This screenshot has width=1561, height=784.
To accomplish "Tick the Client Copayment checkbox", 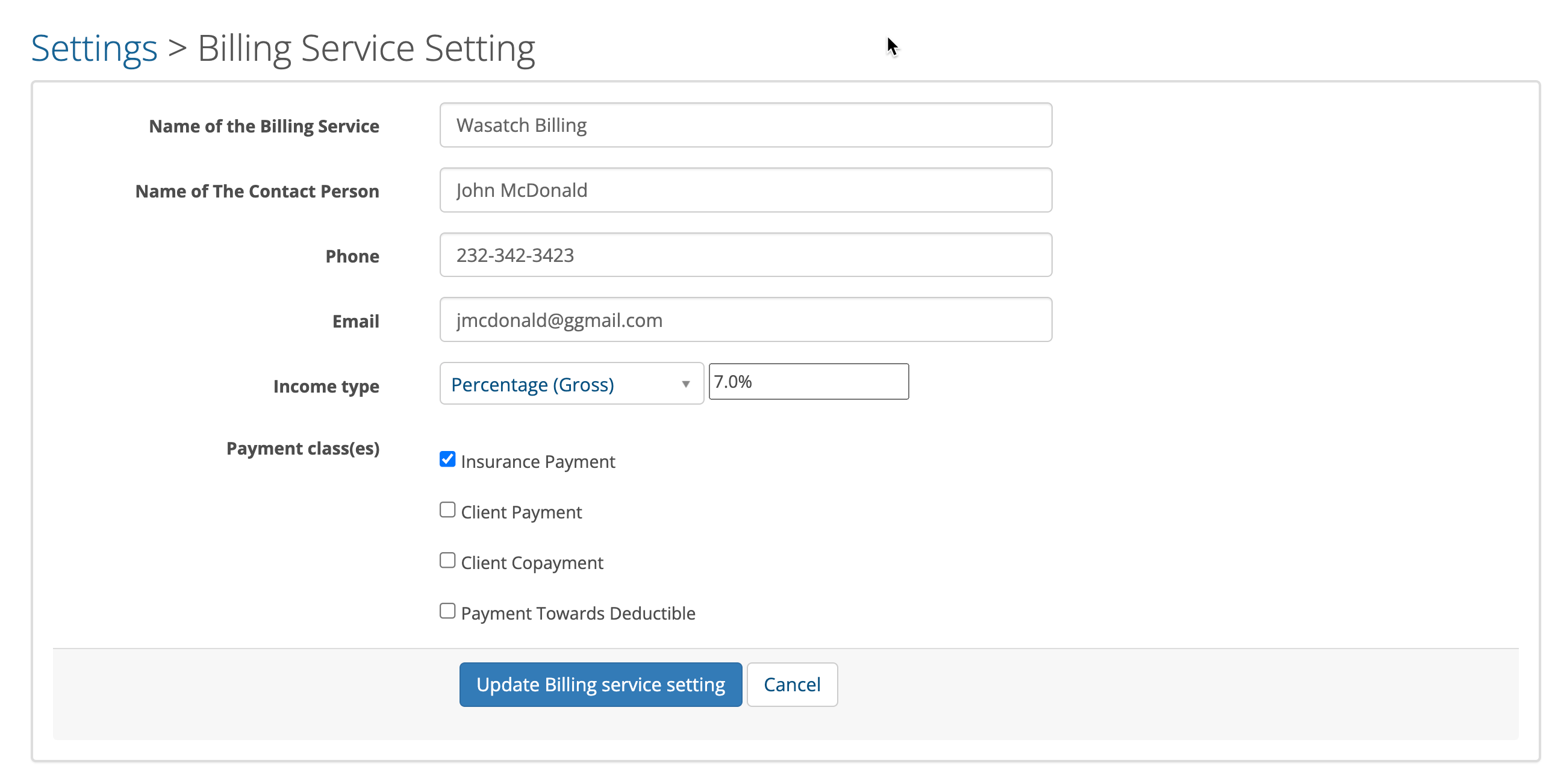I will (447, 561).
